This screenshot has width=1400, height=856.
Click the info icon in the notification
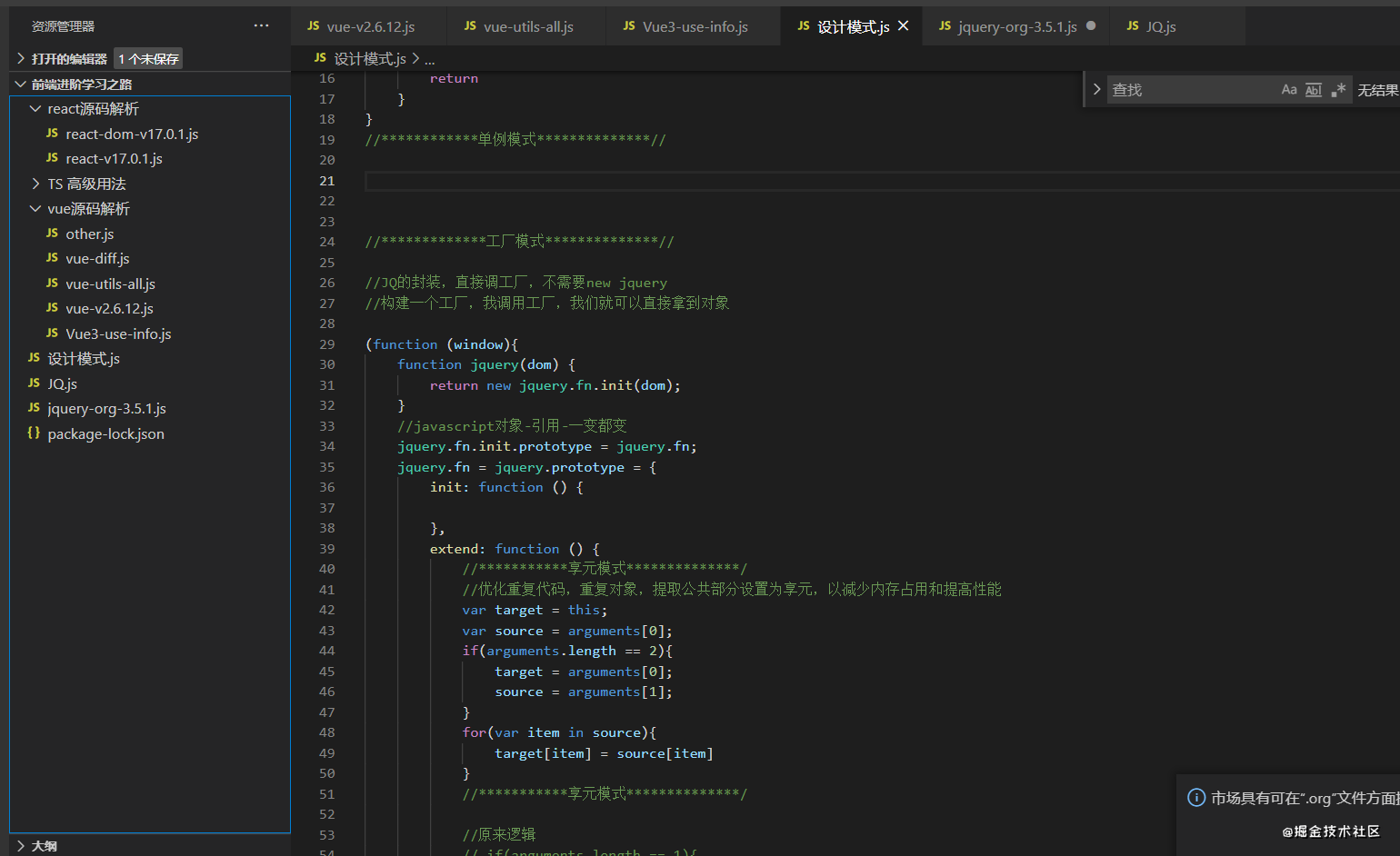[x=1196, y=798]
